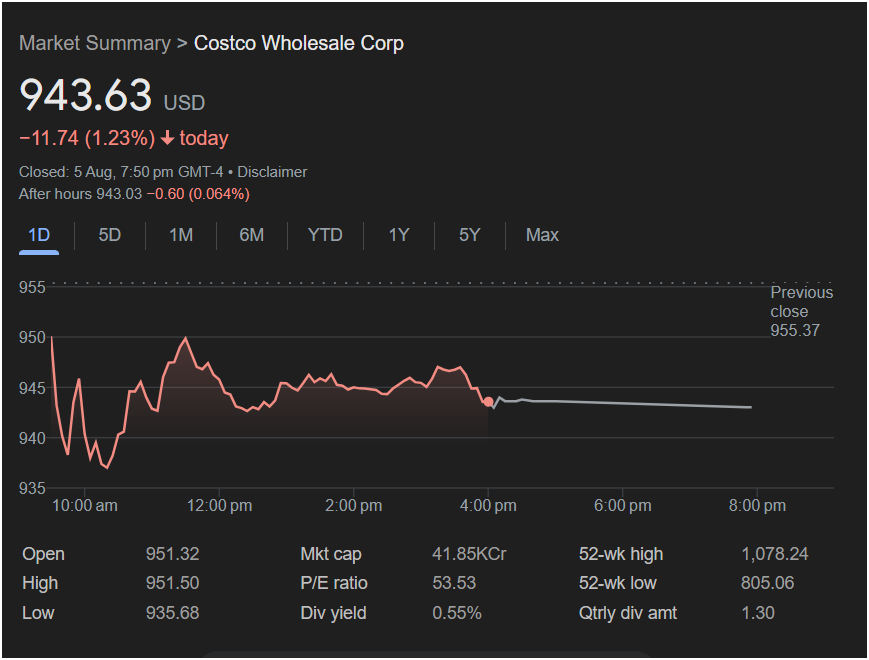Viewport: 869px width, 660px height.
Task: Click the Mkt cap value 41.85KCr
Action: coord(469,554)
